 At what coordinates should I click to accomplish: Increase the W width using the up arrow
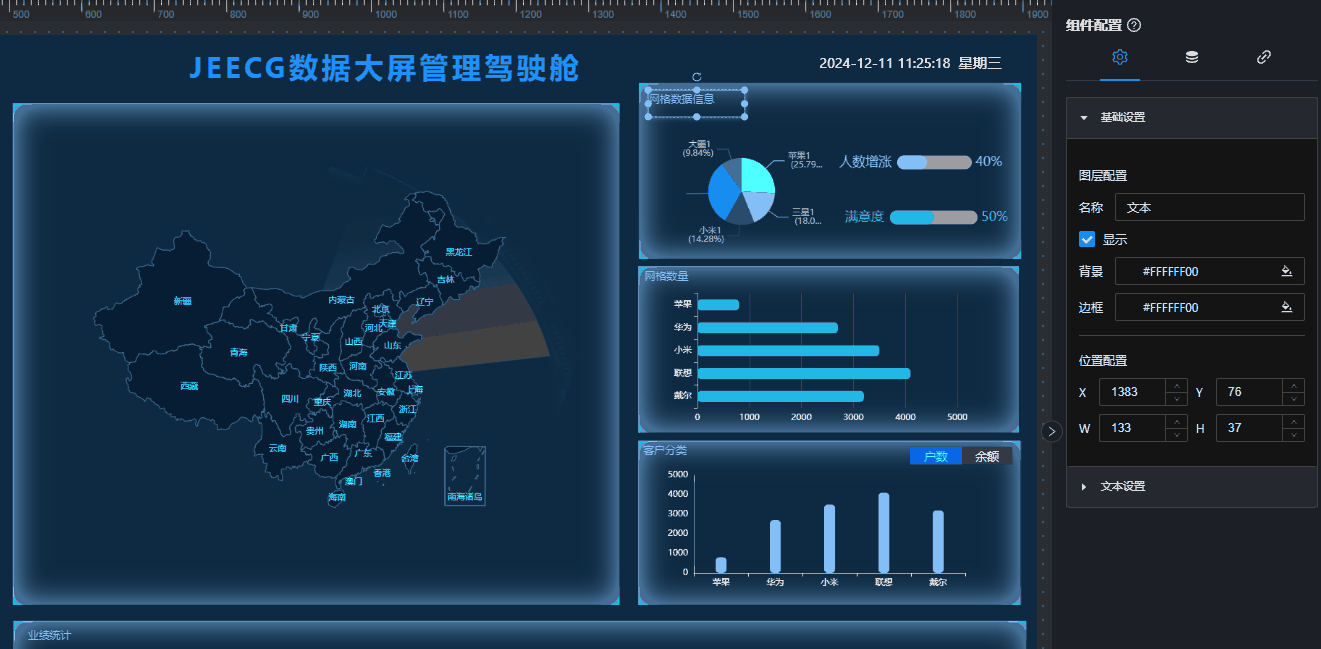[x=1177, y=422]
